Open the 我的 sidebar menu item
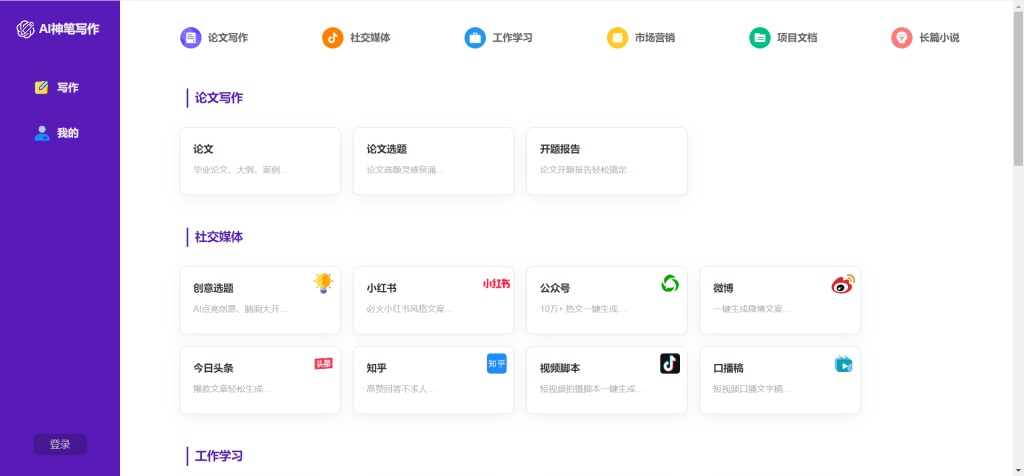 click(58, 133)
